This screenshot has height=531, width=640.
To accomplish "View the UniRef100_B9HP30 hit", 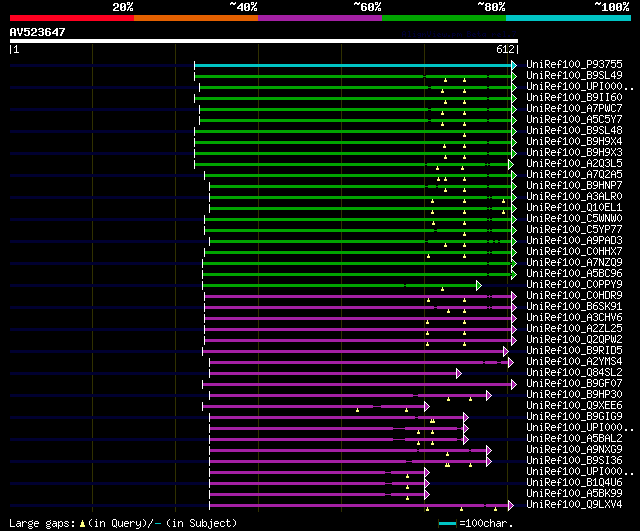I will pos(574,395).
